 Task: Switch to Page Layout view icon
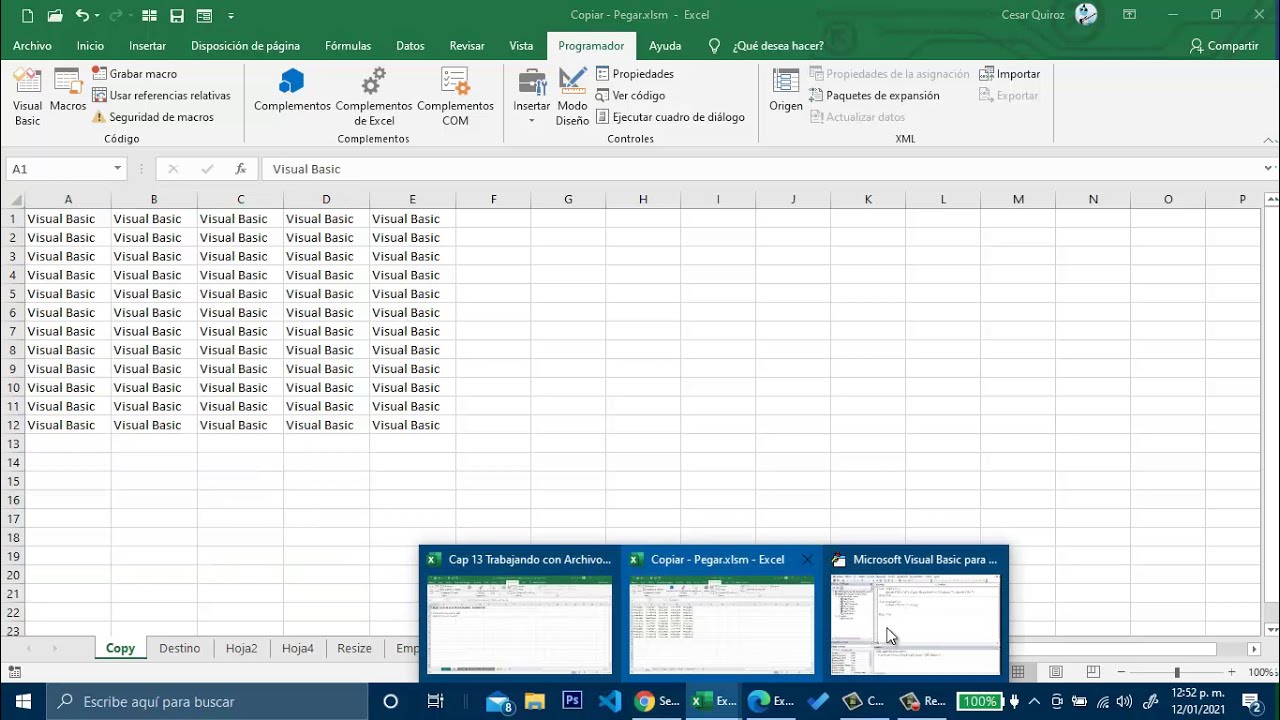pyautogui.click(x=1055, y=672)
